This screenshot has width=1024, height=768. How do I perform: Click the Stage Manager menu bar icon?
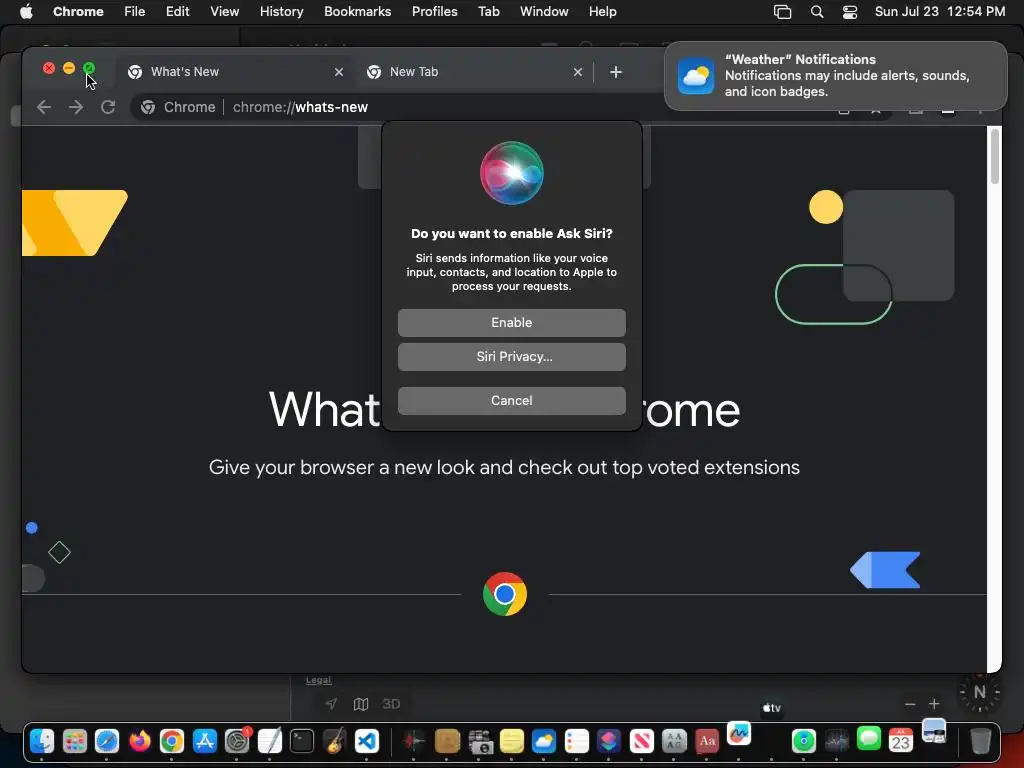coord(782,12)
